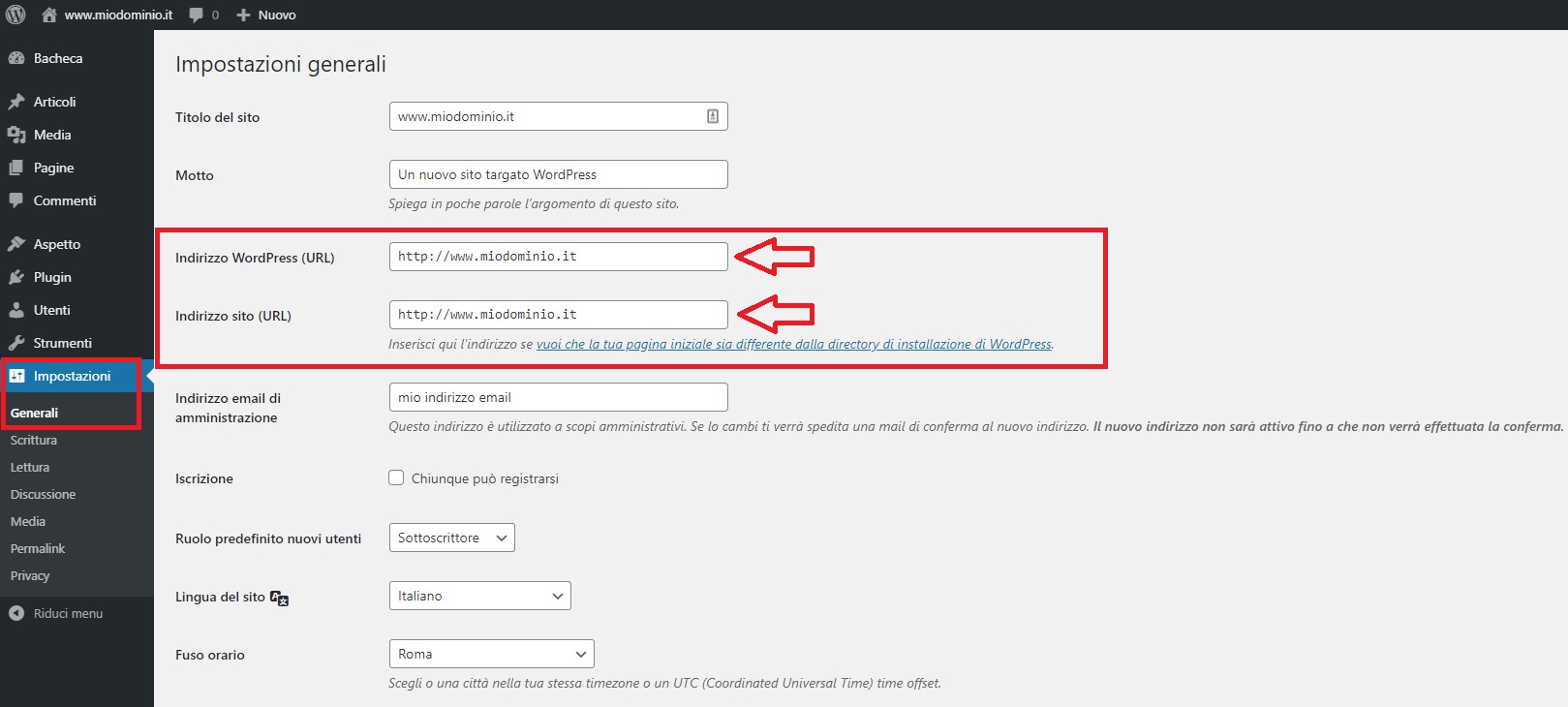Follow the link about different homepage directory

(x=794, y=344)
